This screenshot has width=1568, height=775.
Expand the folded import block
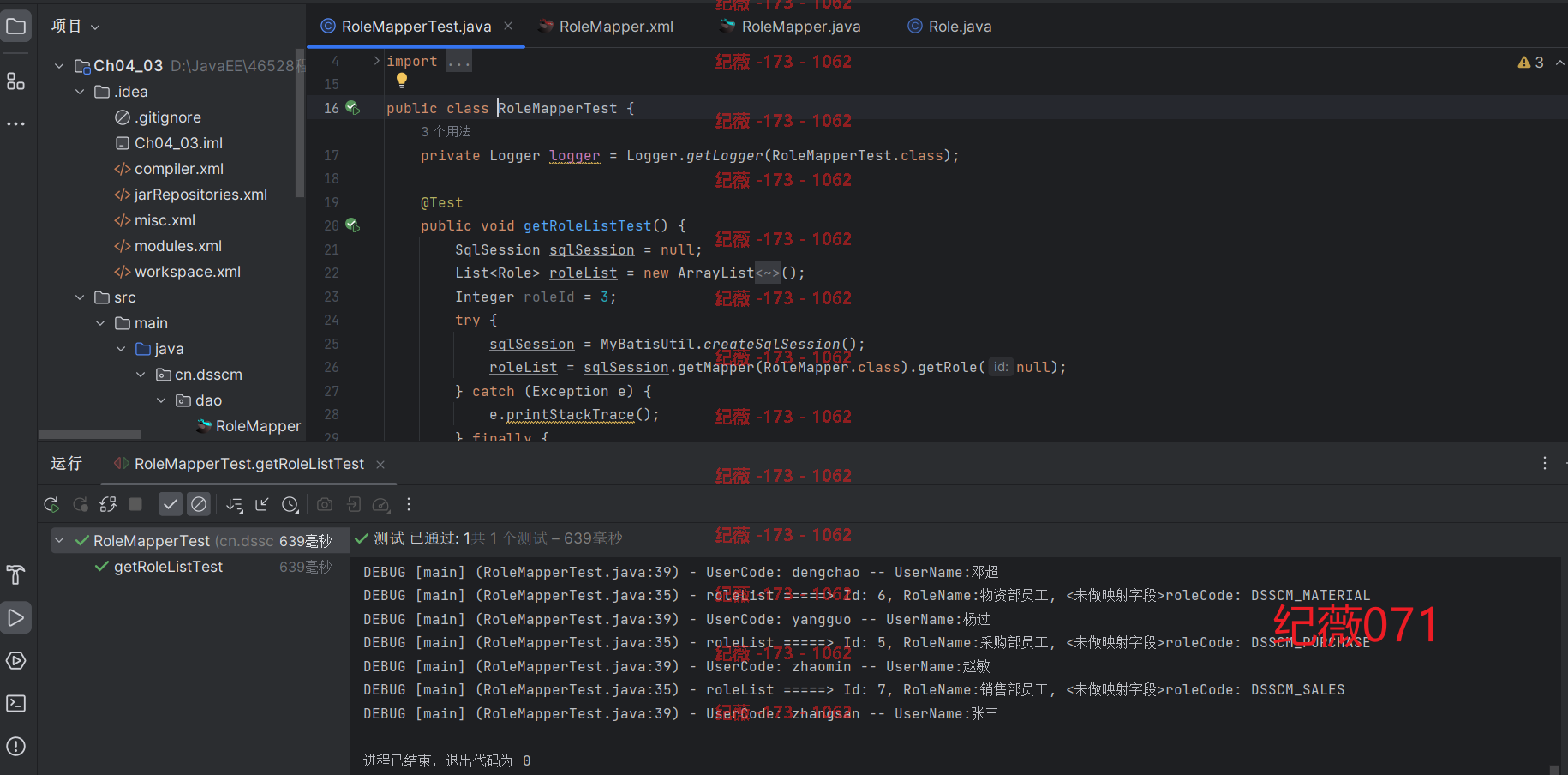[376, 61]
